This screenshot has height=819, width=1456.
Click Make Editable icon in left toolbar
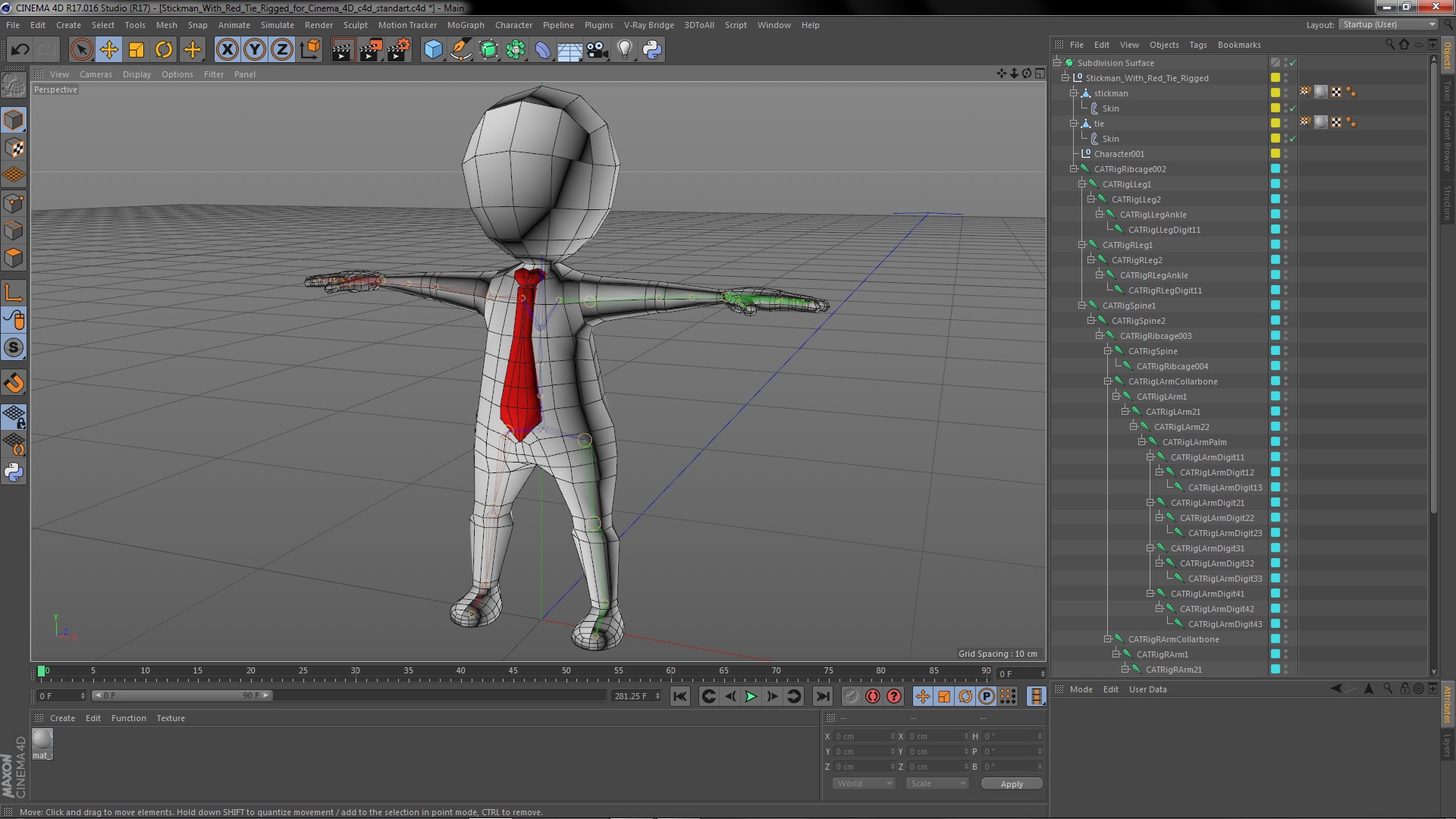tap(14, 86)
